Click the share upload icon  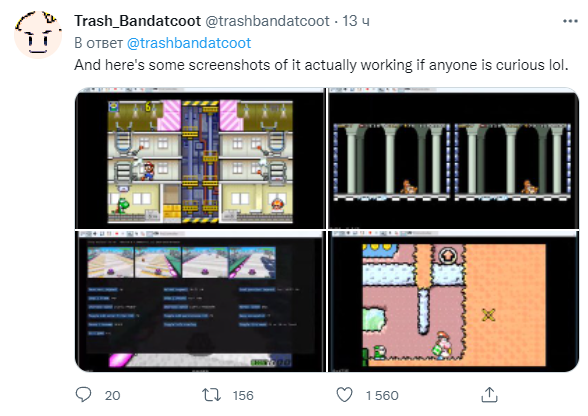pyautogui.click(x=489, y=395)
